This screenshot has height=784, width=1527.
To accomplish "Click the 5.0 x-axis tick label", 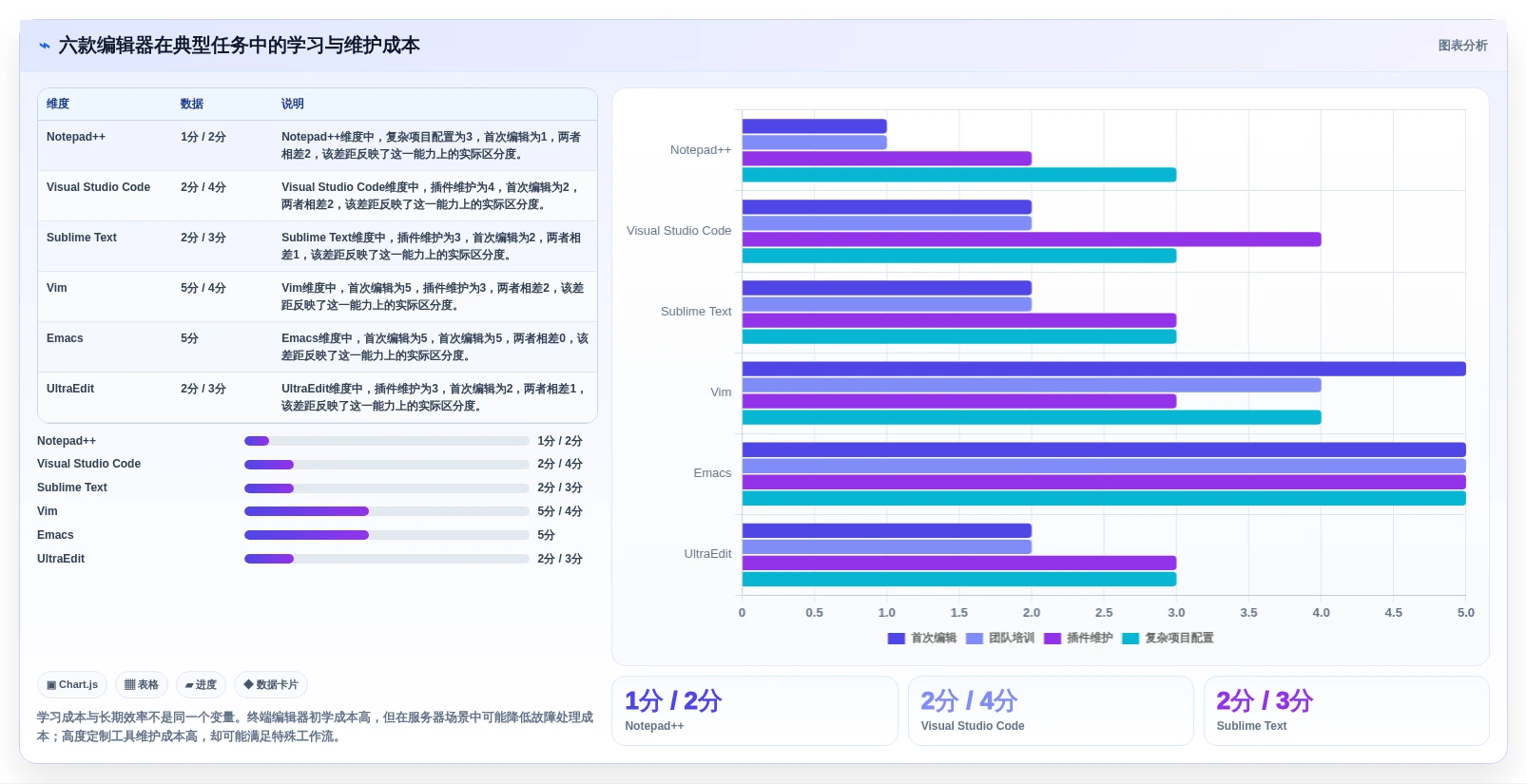I will click(x=1465, y=613).
